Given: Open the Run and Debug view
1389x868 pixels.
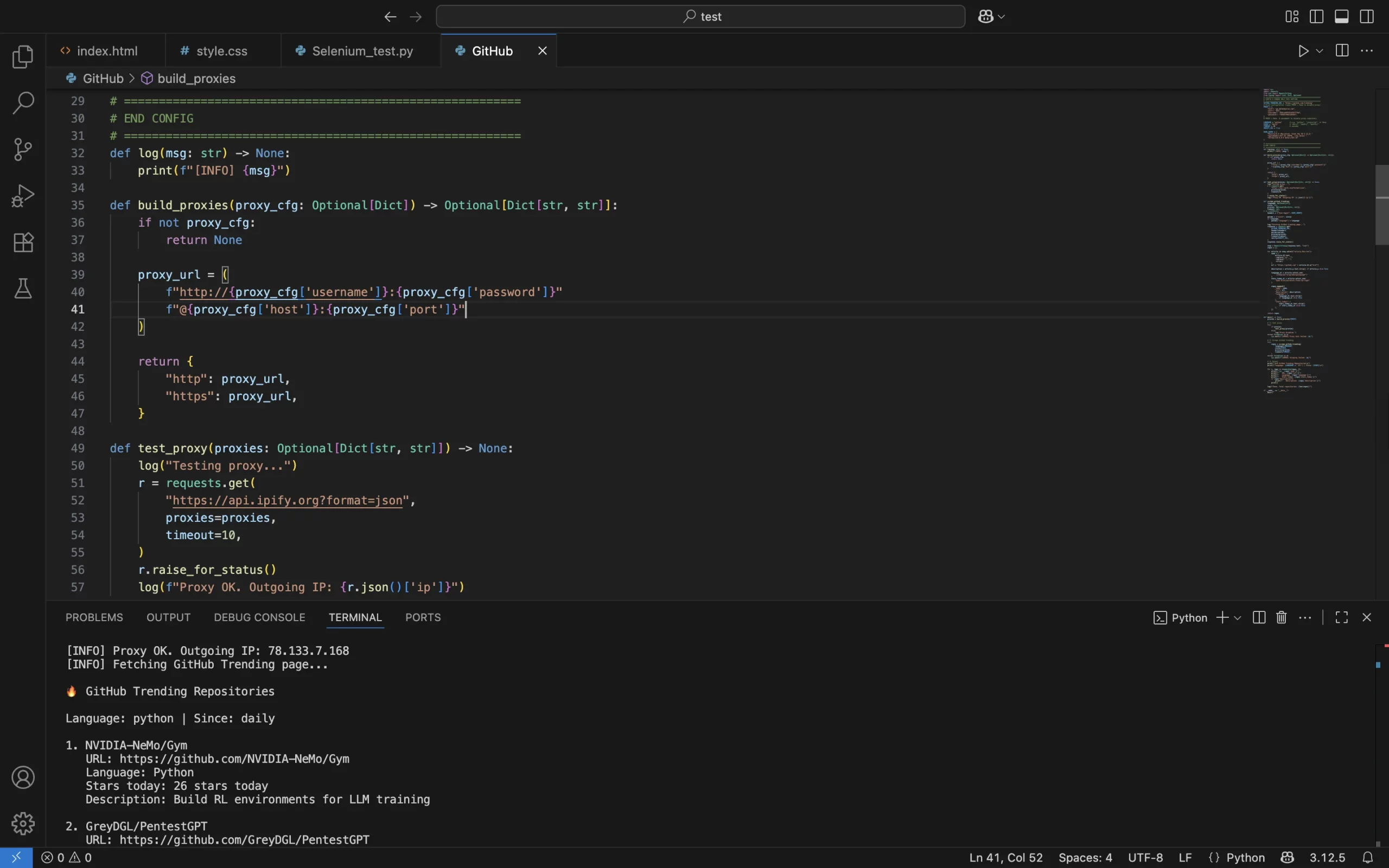Looking at the screenshot, I should [22, 195].
